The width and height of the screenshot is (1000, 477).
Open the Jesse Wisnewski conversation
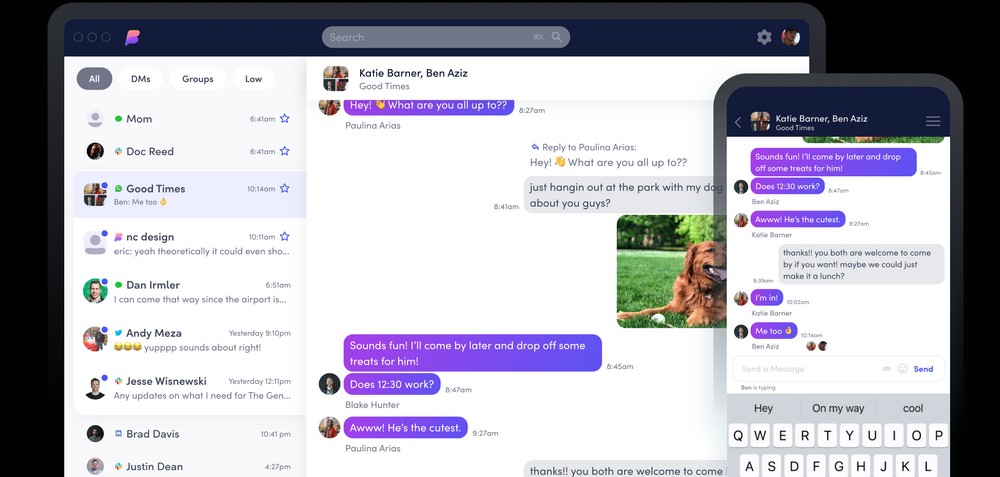189,388
